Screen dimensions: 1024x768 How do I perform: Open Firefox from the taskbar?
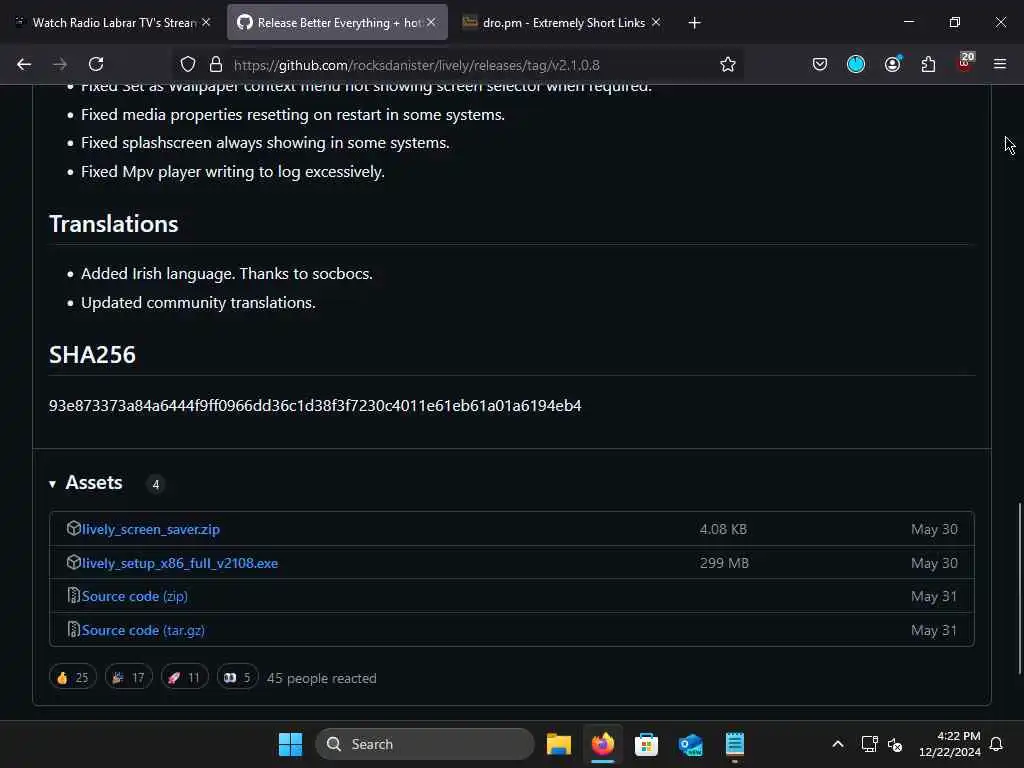[x=603, y=744]
